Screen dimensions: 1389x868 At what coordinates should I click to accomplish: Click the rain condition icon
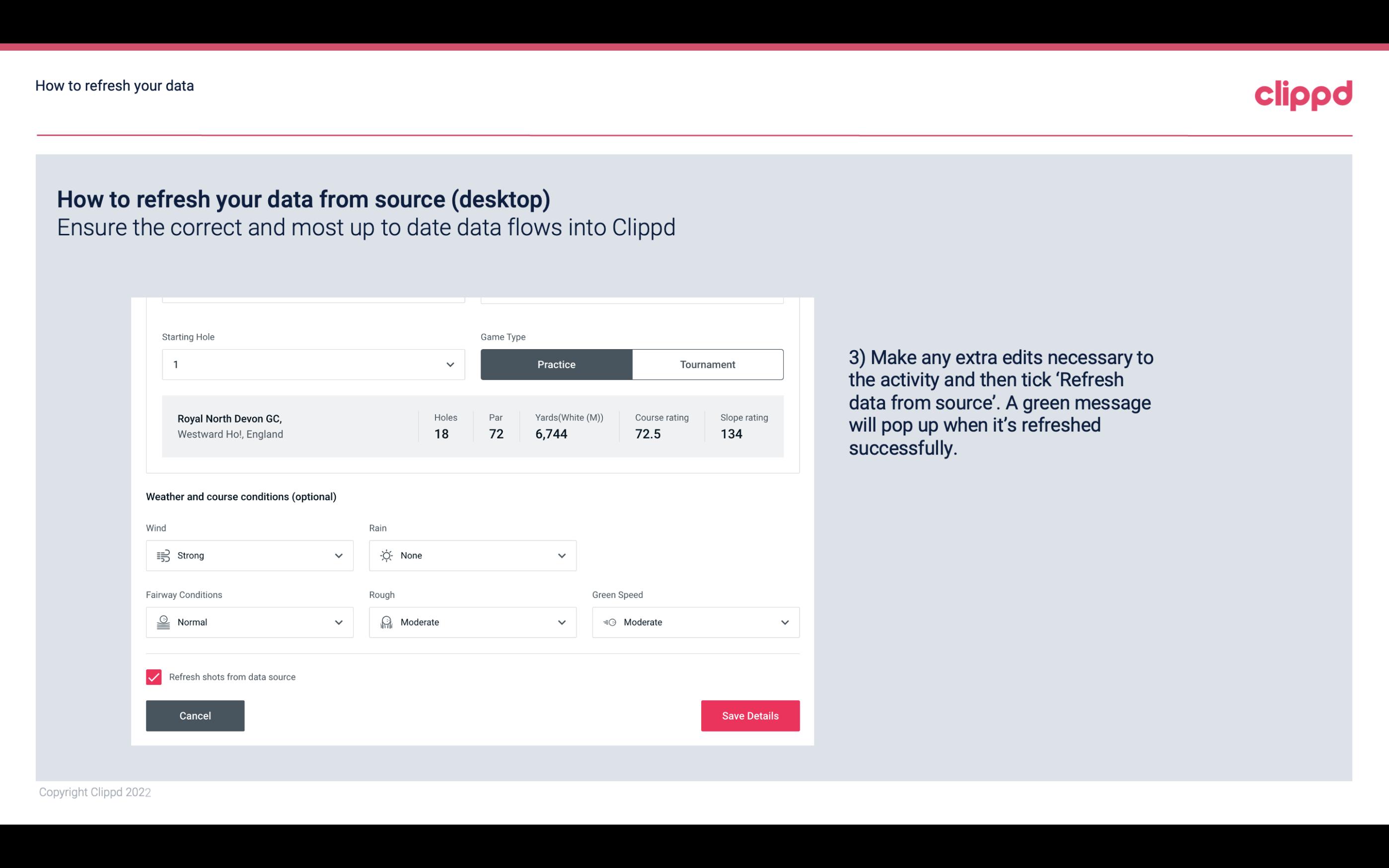click(386, 555)
